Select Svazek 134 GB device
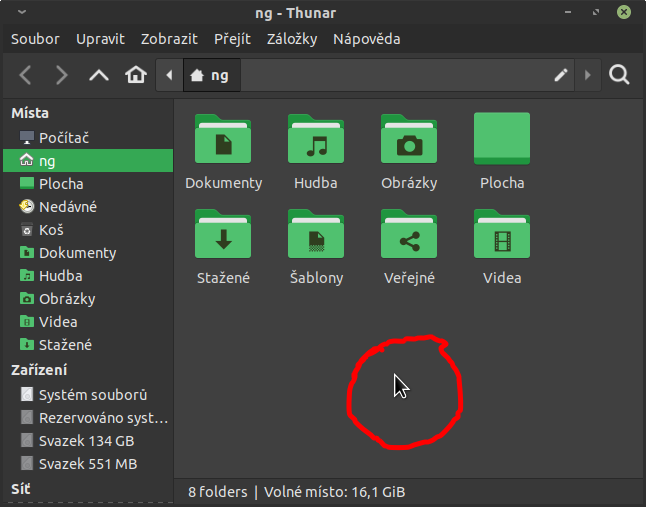This screenshot has width=646, height=507. coord(86,441)
